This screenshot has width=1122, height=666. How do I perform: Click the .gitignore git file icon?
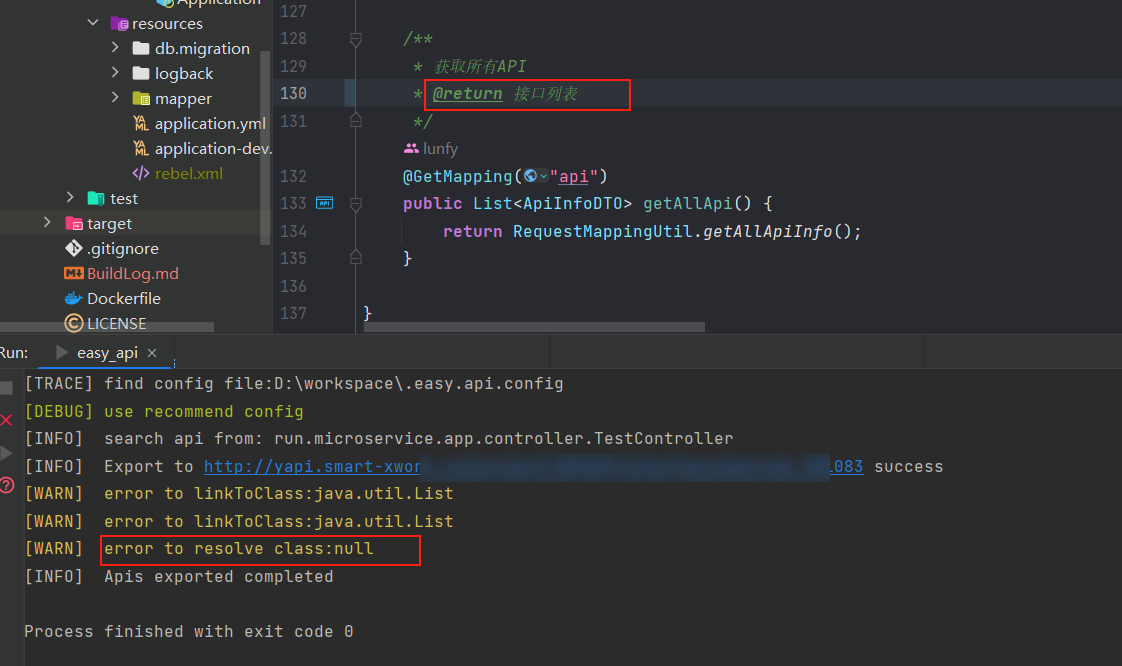[74, 248]
